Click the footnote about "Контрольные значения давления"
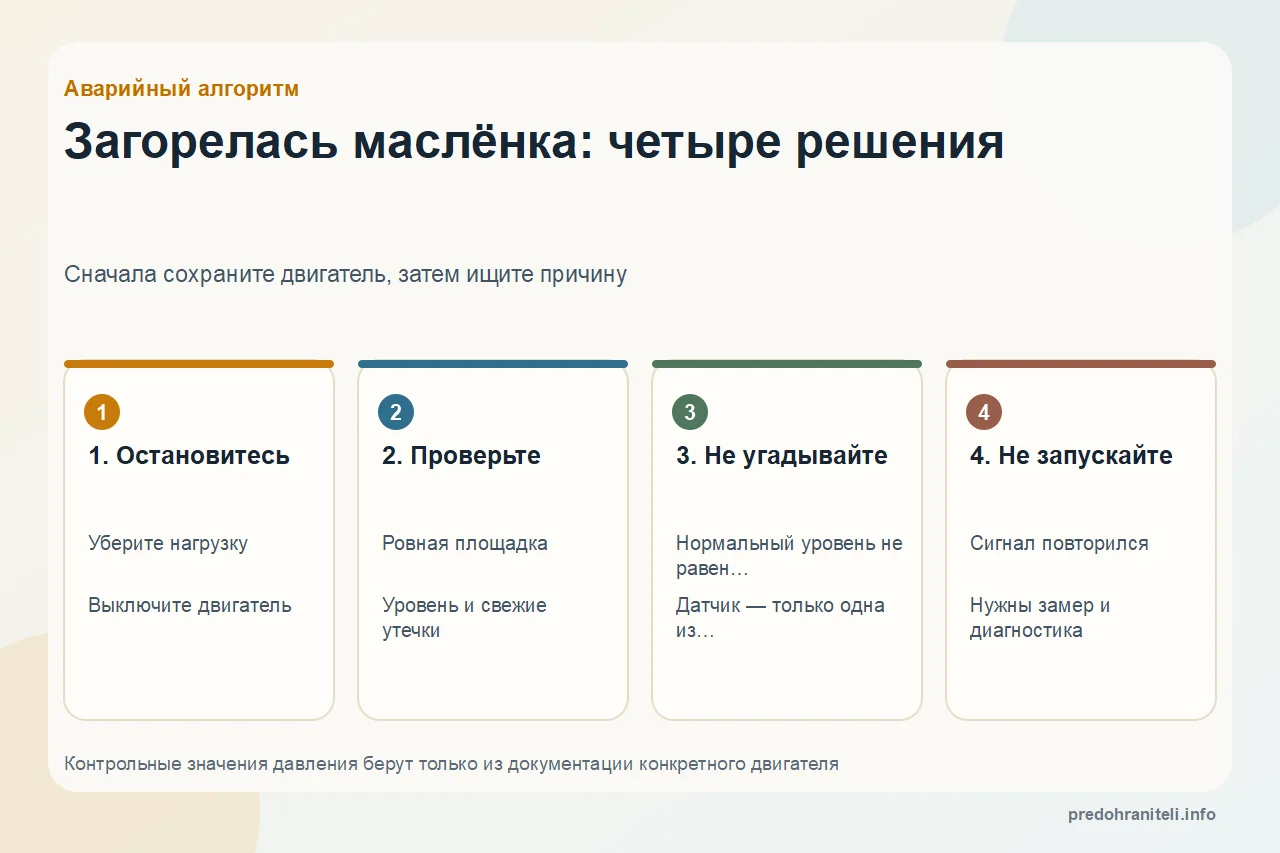Screen dimensions: 1280x853 pos(451,764)
